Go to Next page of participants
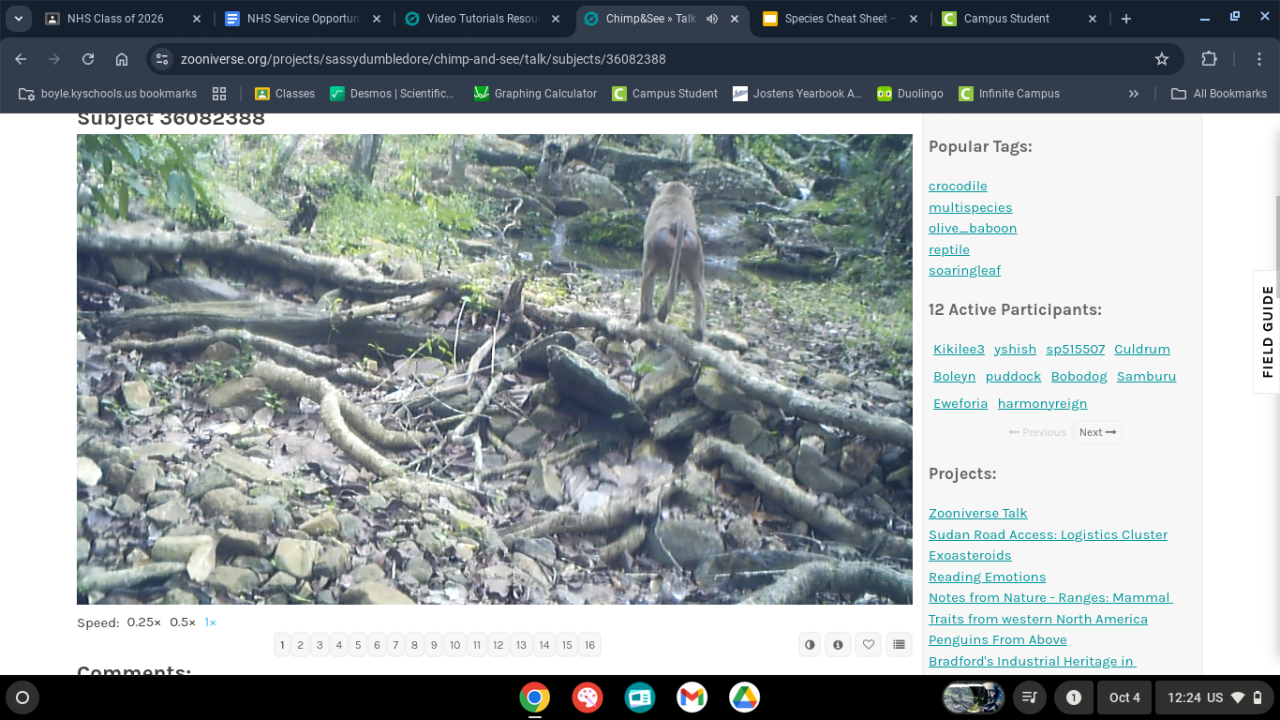Screen dimensions: 1280x720 coord(1097,432)
